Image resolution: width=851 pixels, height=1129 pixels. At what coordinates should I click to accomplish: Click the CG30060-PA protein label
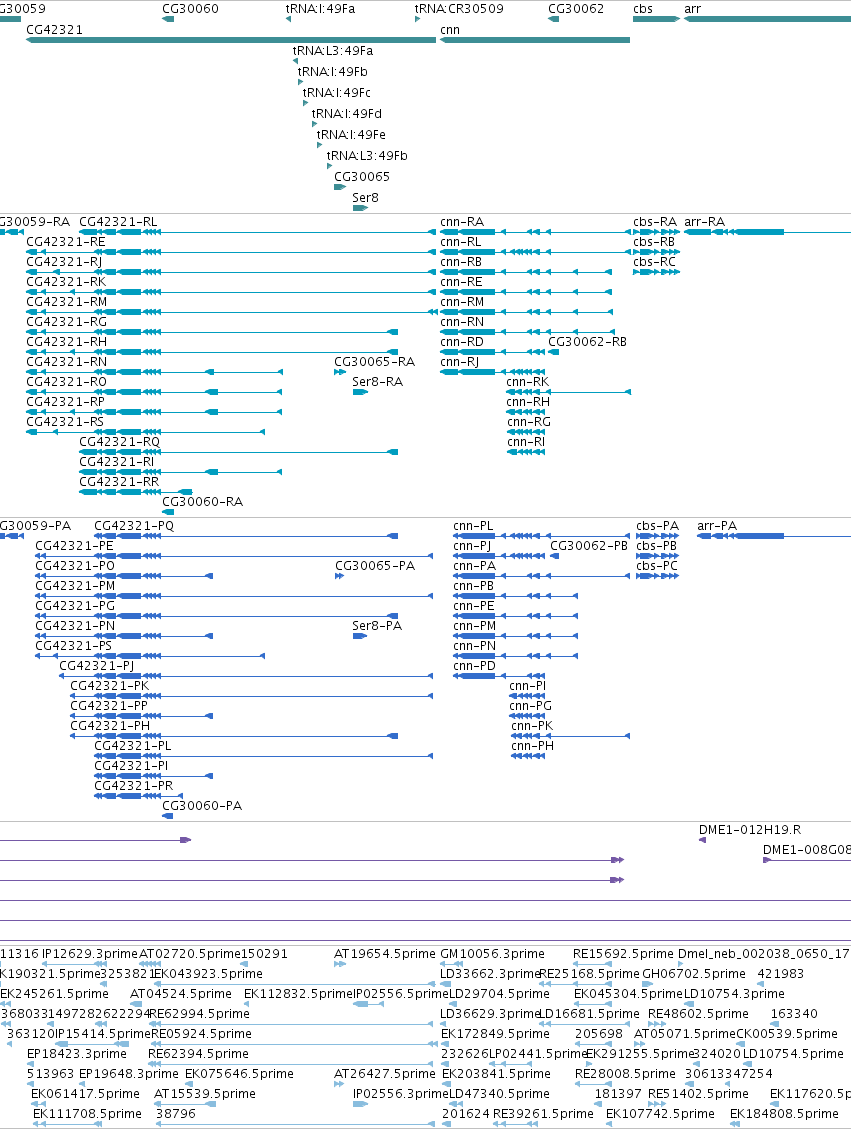[x=202, y=805]
